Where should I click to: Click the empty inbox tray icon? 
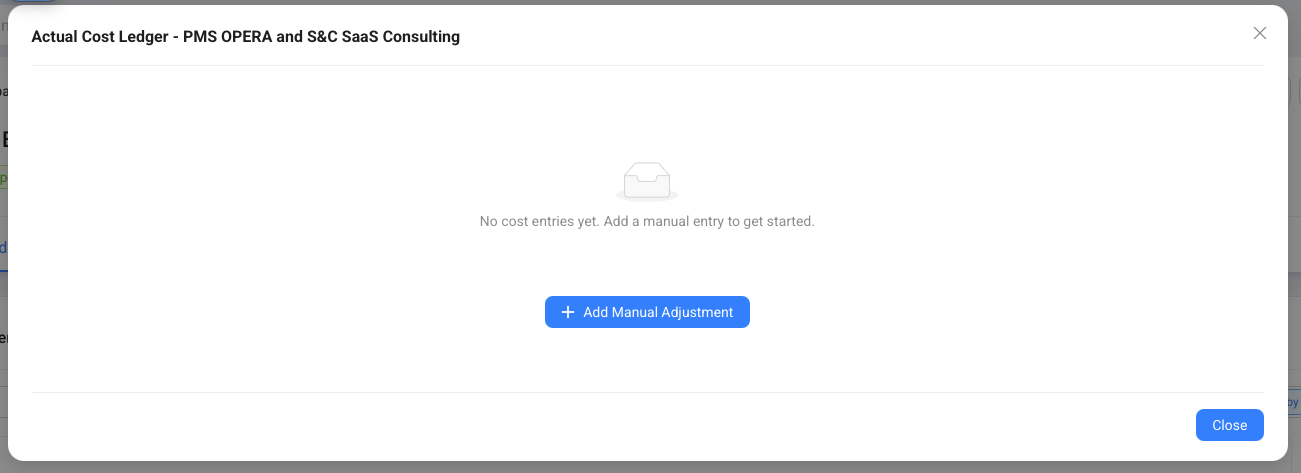point(647,181)
